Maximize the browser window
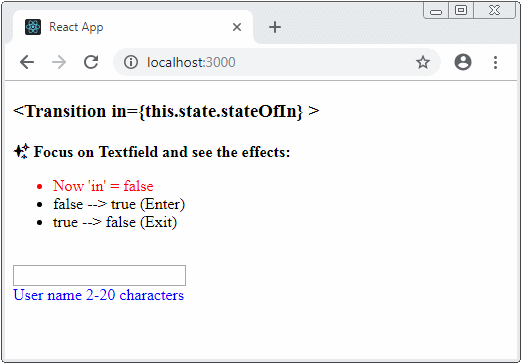Viewport: 523px width, 363px height. pyautogui.click(x=461, y=10)
